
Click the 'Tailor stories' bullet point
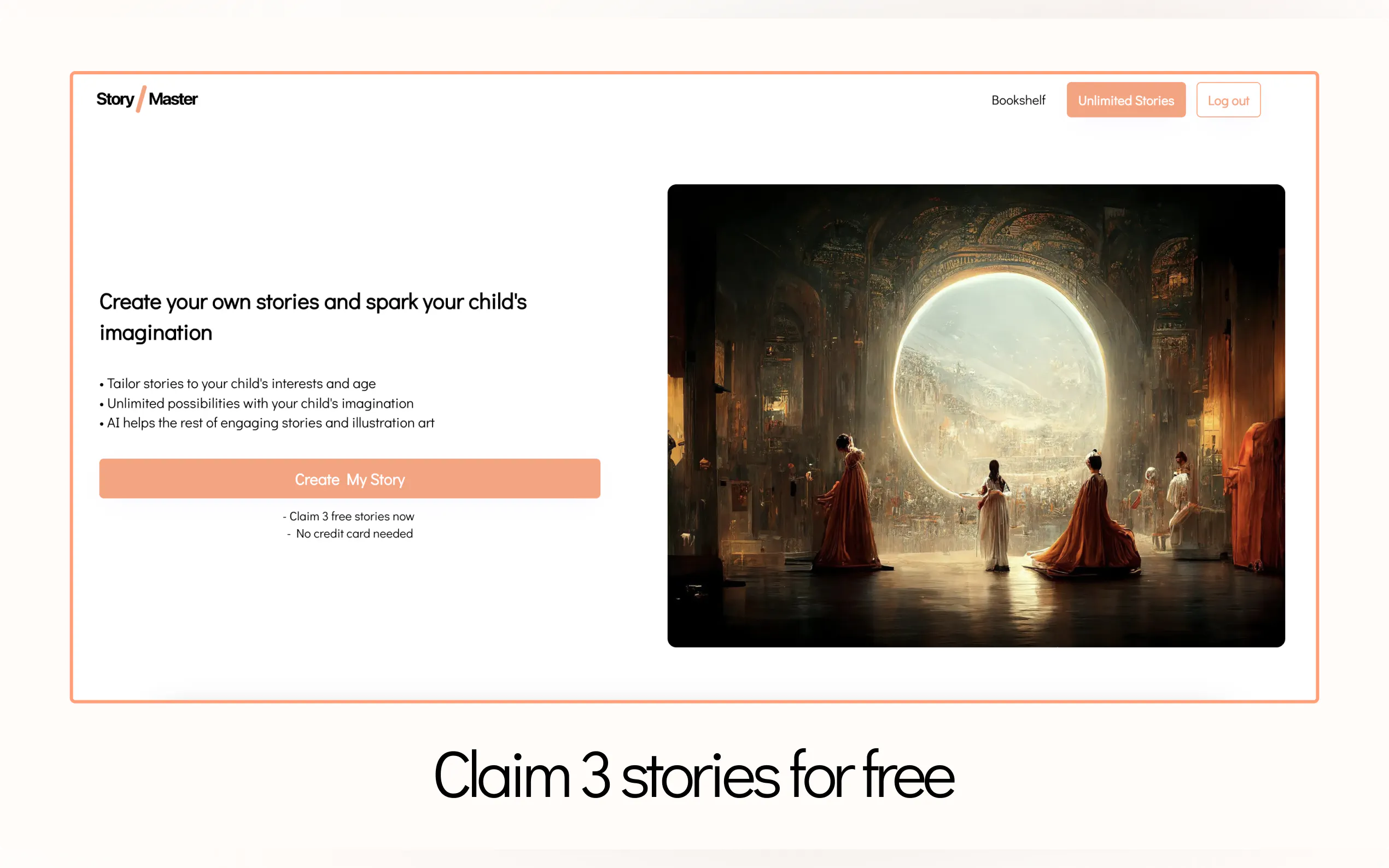238,384
